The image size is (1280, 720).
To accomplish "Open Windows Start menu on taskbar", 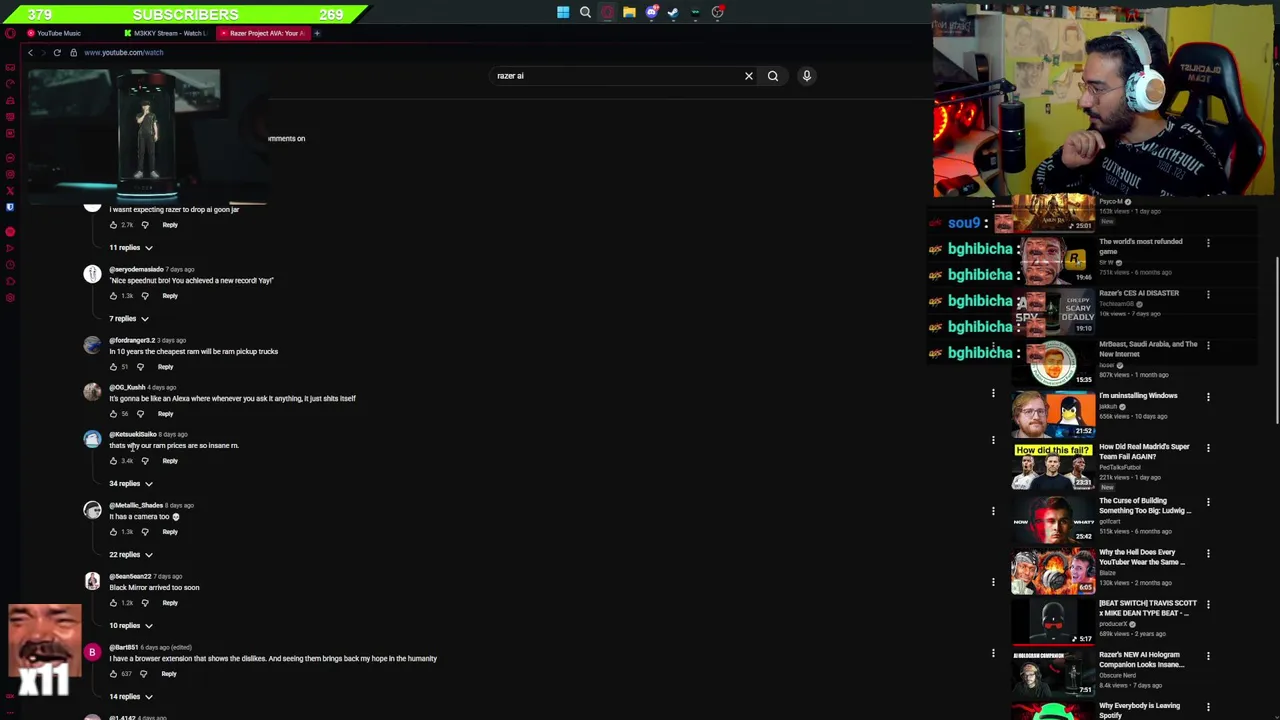I will coord(563,12).
